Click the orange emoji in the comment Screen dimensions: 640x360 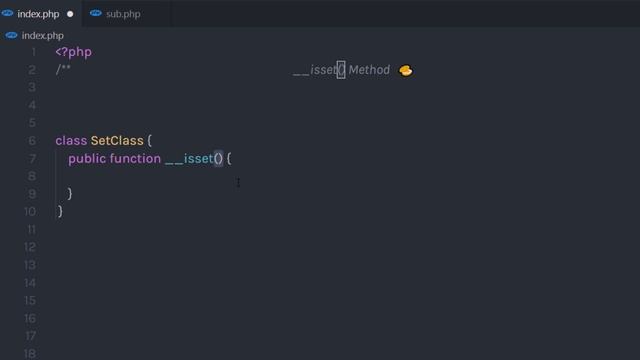pyautogui.click(x=406, y=70)
